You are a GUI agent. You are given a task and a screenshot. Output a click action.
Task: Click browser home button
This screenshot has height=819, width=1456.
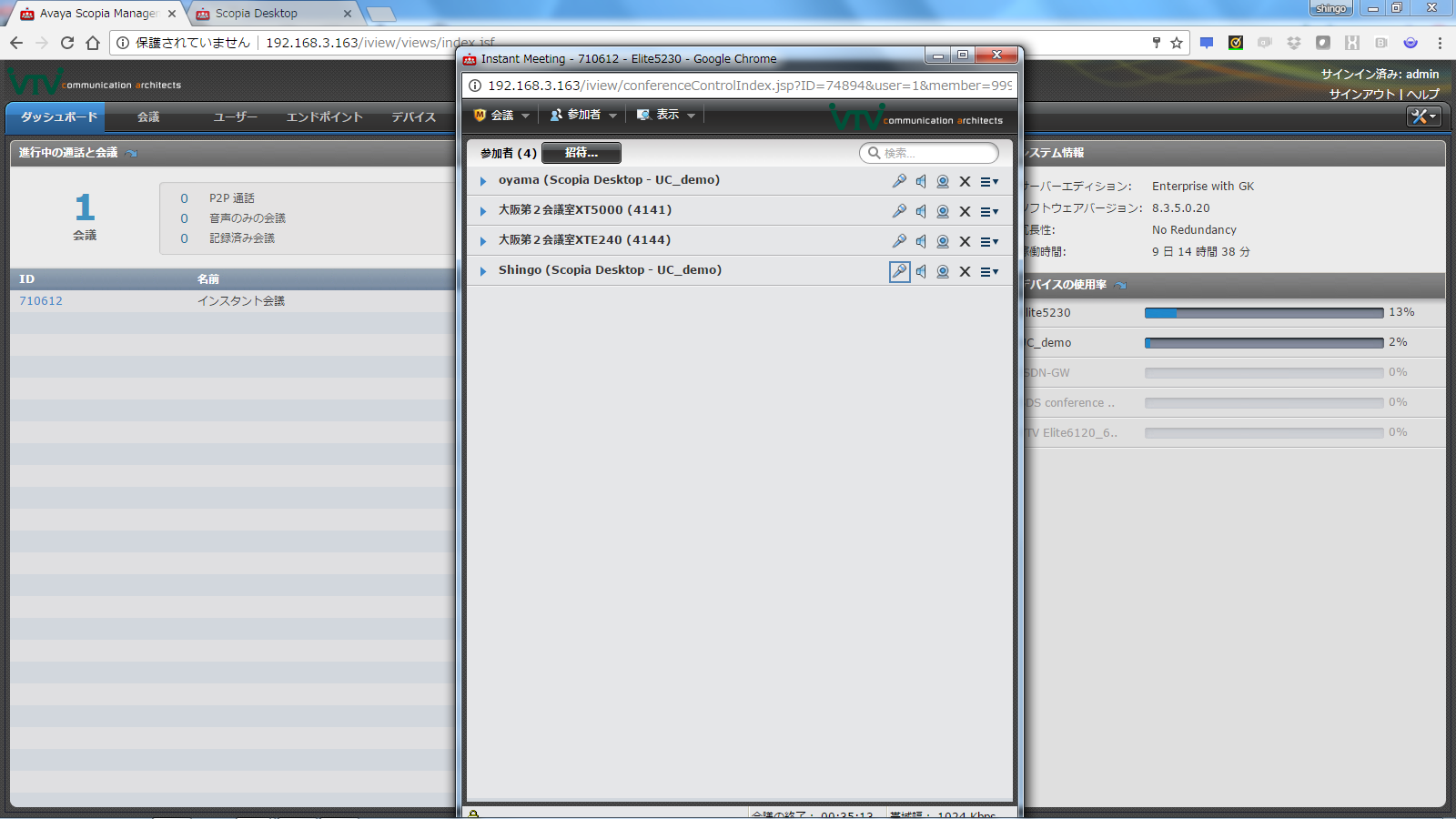point(93,43)
